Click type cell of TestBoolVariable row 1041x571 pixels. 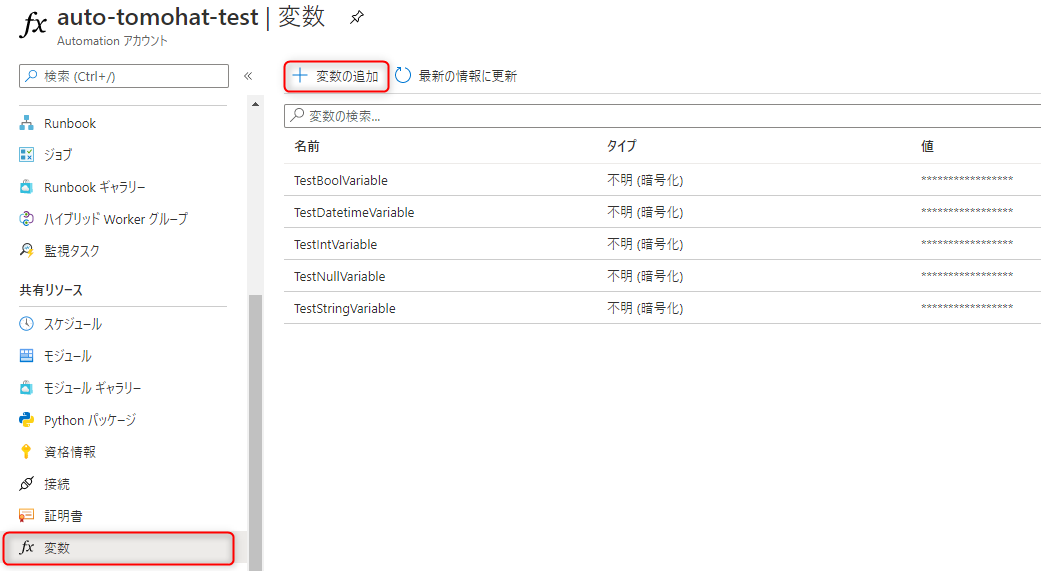[645, 180]
